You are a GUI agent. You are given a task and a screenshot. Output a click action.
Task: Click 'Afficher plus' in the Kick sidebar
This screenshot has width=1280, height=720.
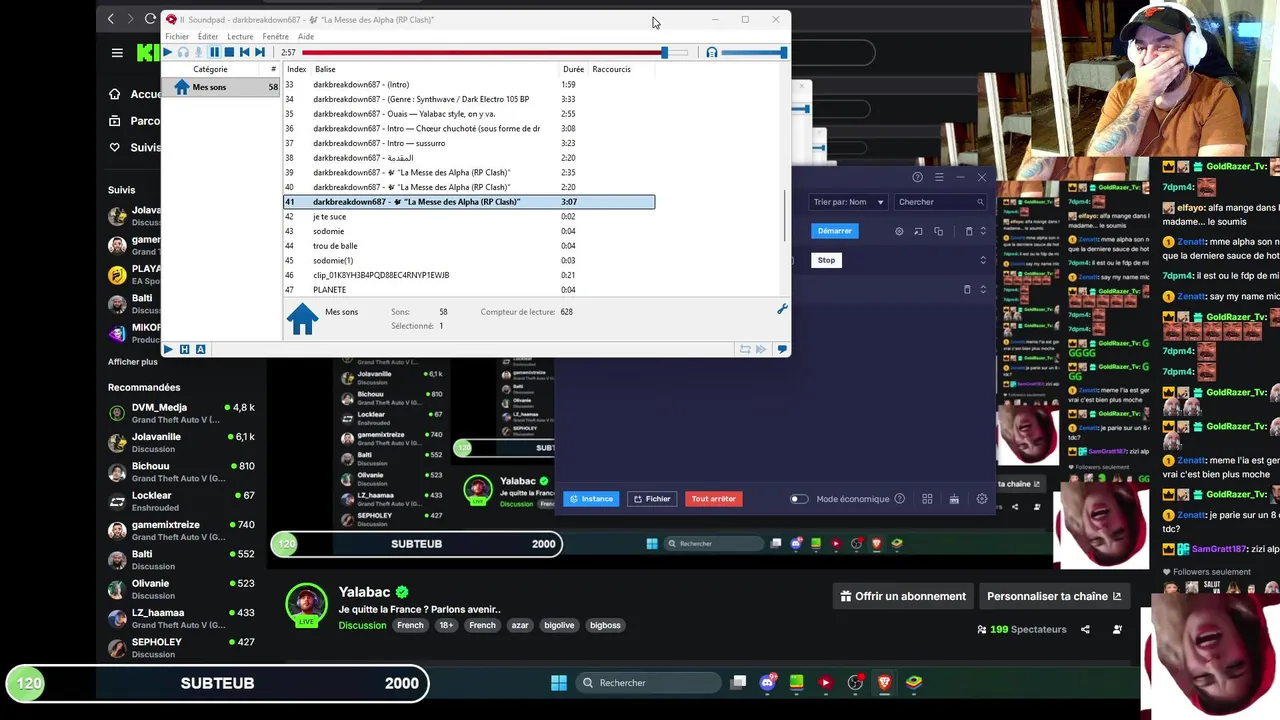(133, 362)
